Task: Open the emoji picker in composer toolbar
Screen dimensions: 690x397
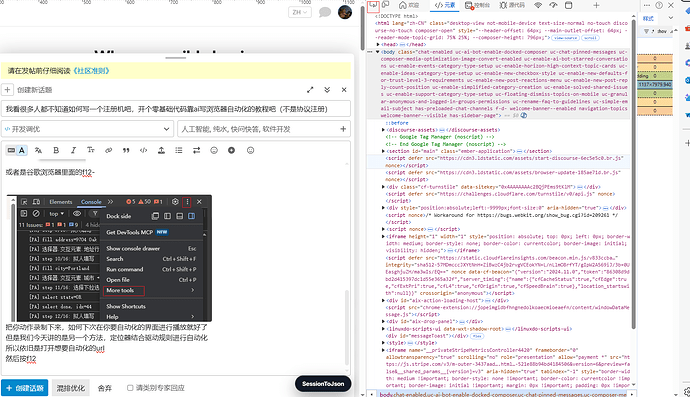Action: click(214, 151)
